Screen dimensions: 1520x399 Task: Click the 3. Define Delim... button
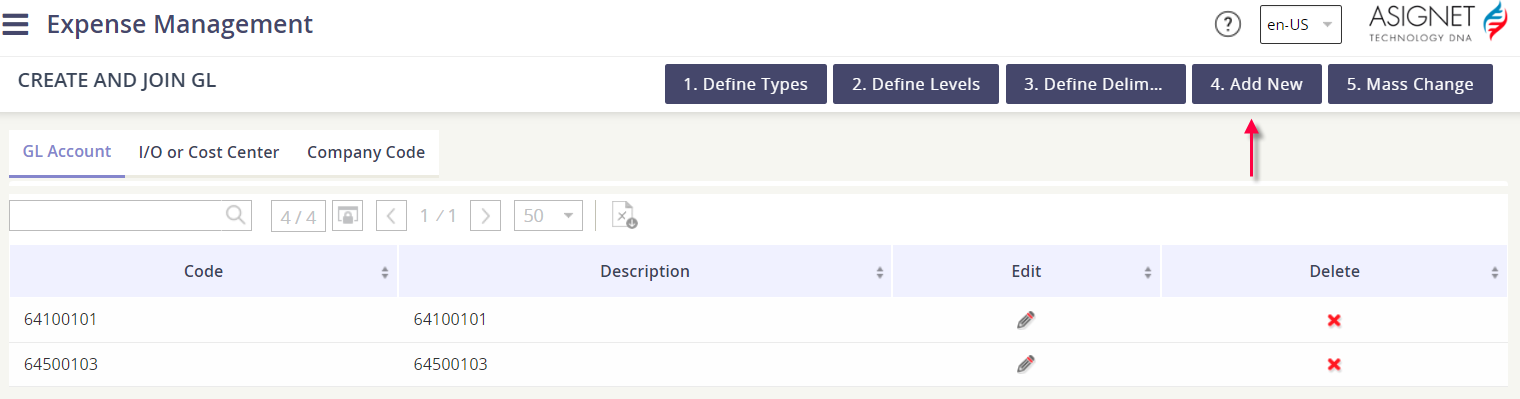(1095, 84)
